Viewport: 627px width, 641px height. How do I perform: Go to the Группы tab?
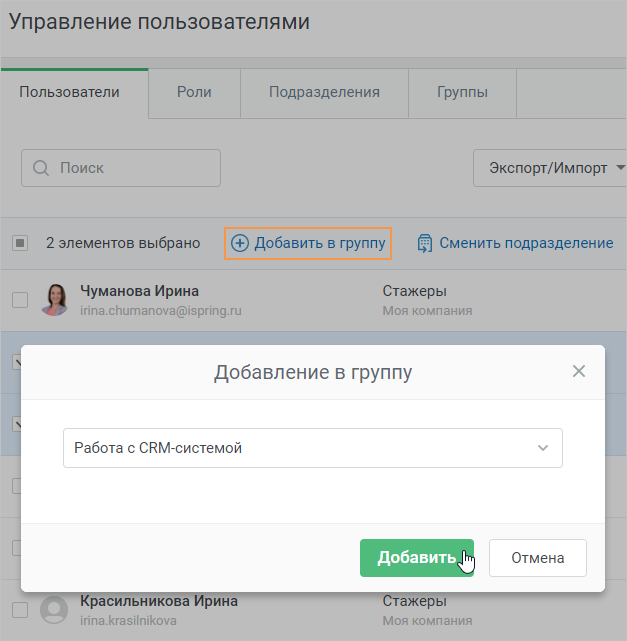(x=462, y=92)
